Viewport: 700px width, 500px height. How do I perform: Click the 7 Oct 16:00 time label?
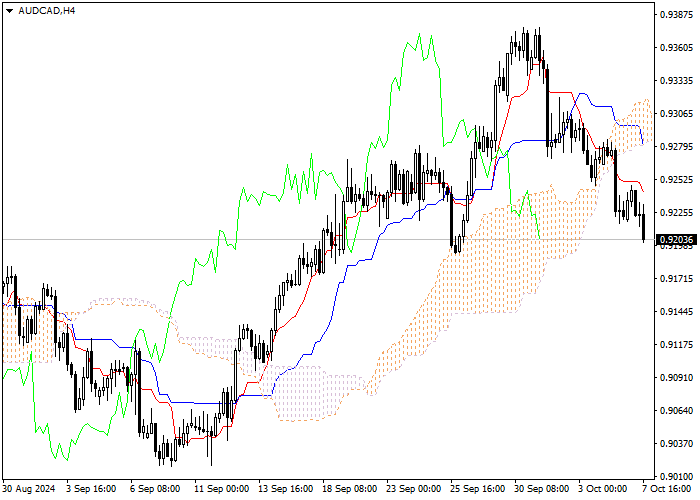pos(667,489)
